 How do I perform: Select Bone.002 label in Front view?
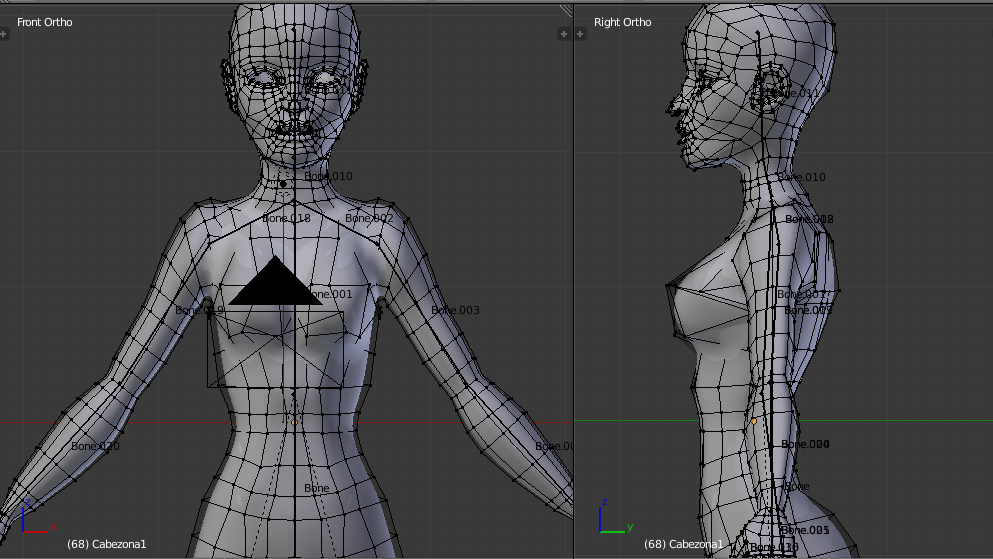coord(369,218)
